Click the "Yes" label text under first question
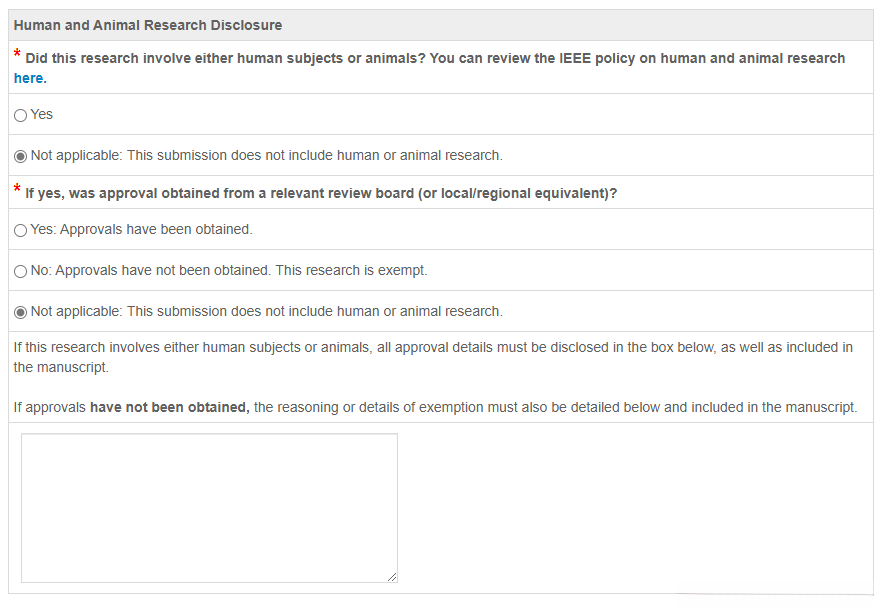Image resolution: width=887 pixels, height=613 pixels. tap(42, 115)
